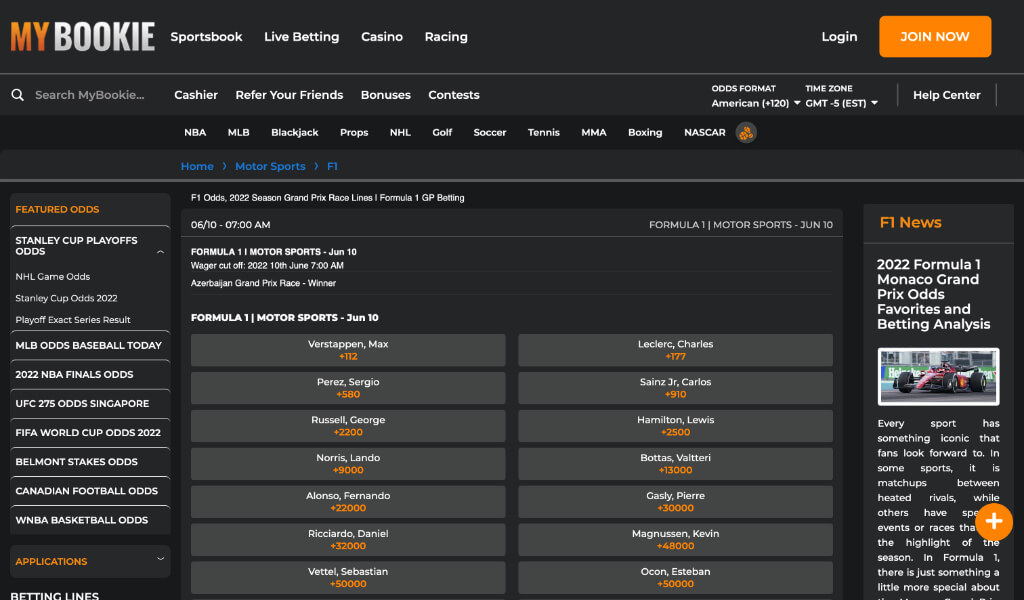
Task: Open the Odds Format dropdown
Action: click(x=756, y=103)
